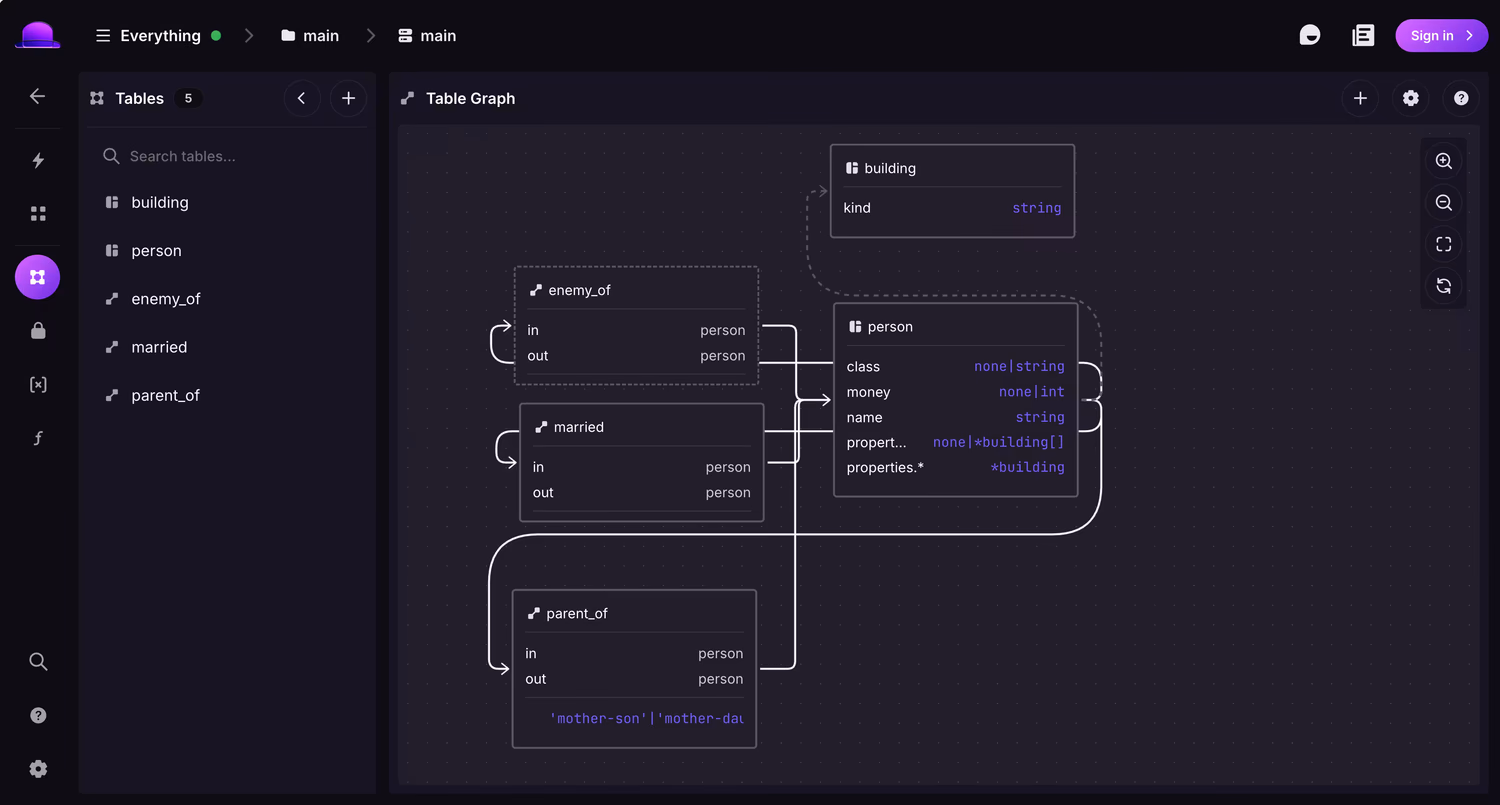Open the Explorer grid icon in sidebar
This screenshot has height=805, width=1500.
click(x=38, y=214)
